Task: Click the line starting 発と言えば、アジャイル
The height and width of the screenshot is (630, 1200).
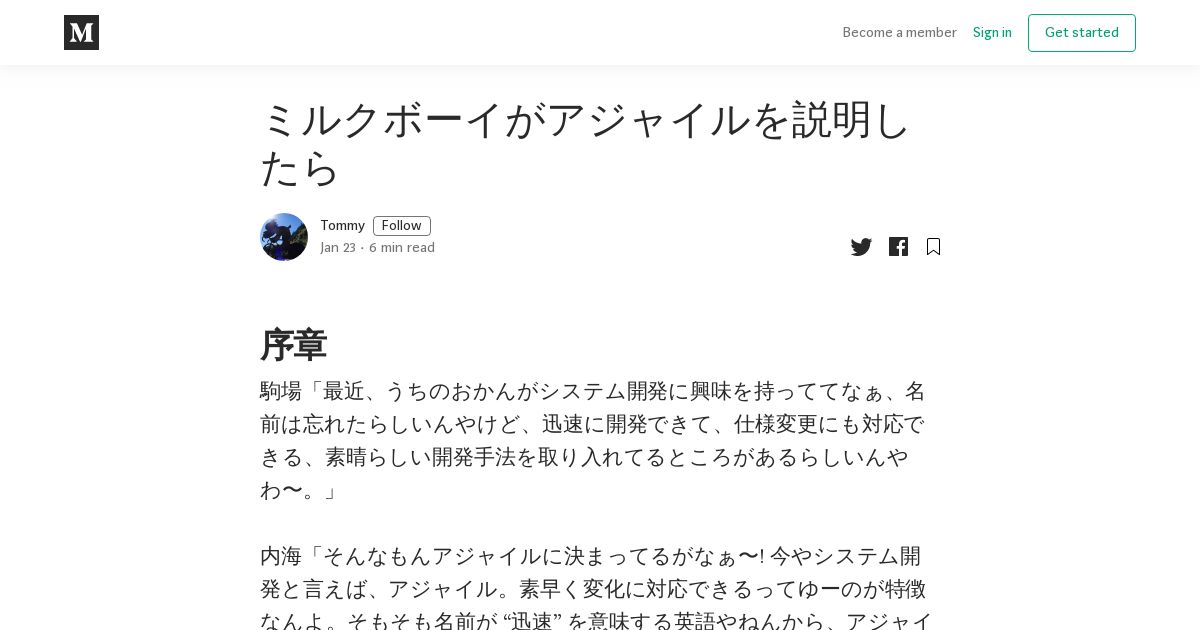Action: [x=593, y=589]
